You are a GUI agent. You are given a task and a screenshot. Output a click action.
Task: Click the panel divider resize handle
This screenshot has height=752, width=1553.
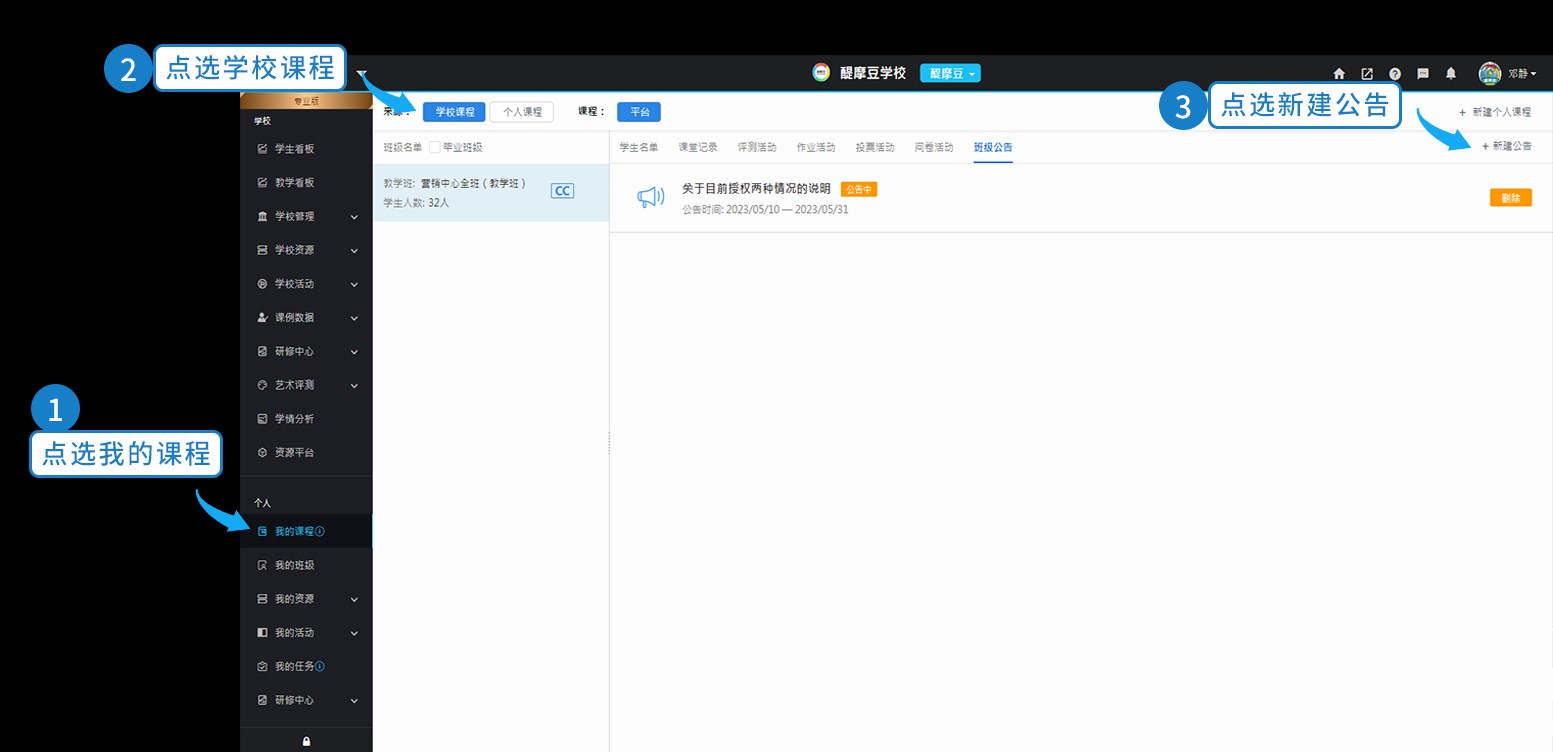[609, 443]
